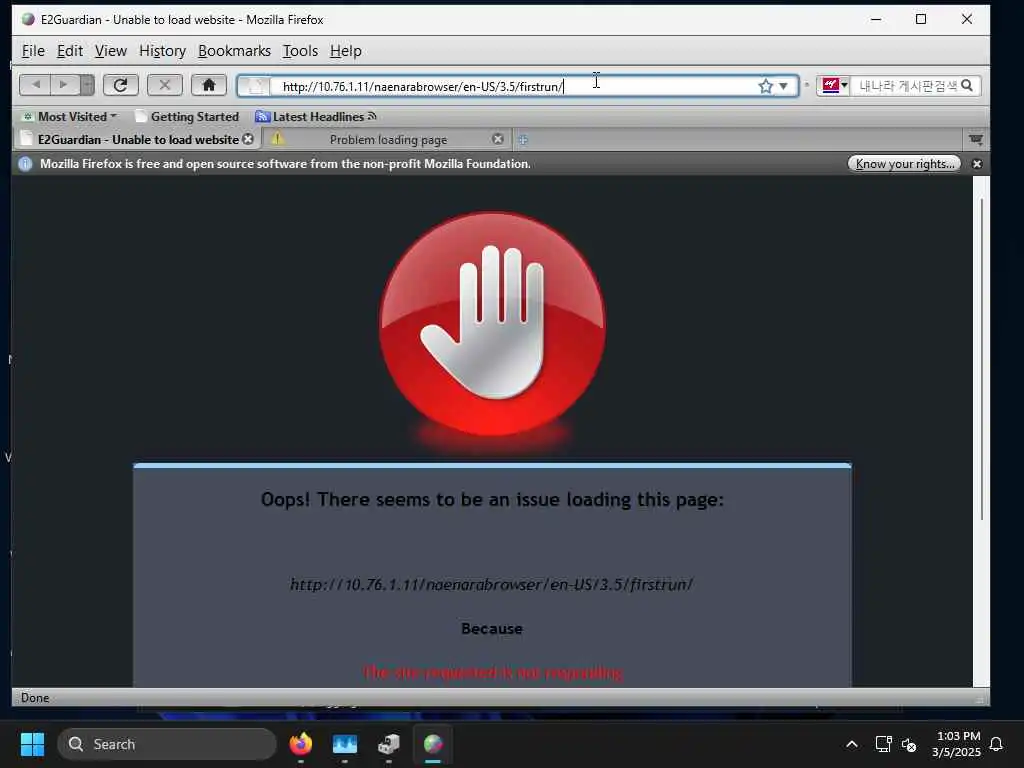The height and width of the screenshot is (768, 1024).
Task: Dismiss the Mozilla info notification bar
Action: [x=977, y=164]
